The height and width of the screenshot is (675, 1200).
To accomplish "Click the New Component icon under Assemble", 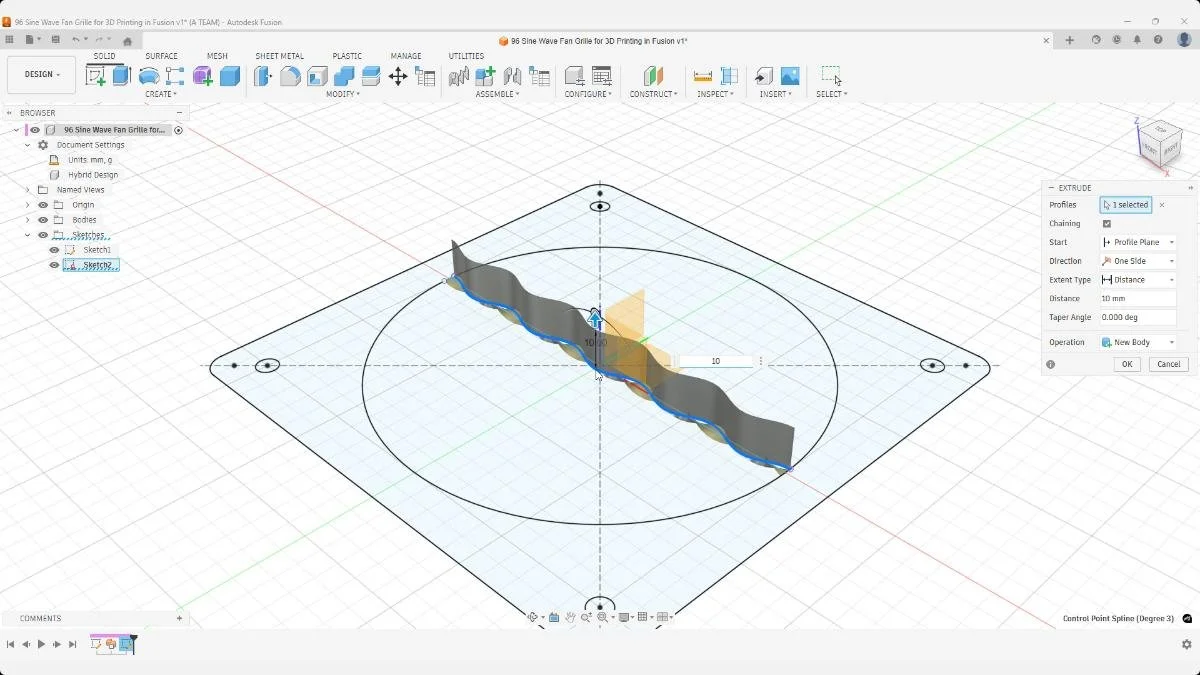I will [485, 77].
